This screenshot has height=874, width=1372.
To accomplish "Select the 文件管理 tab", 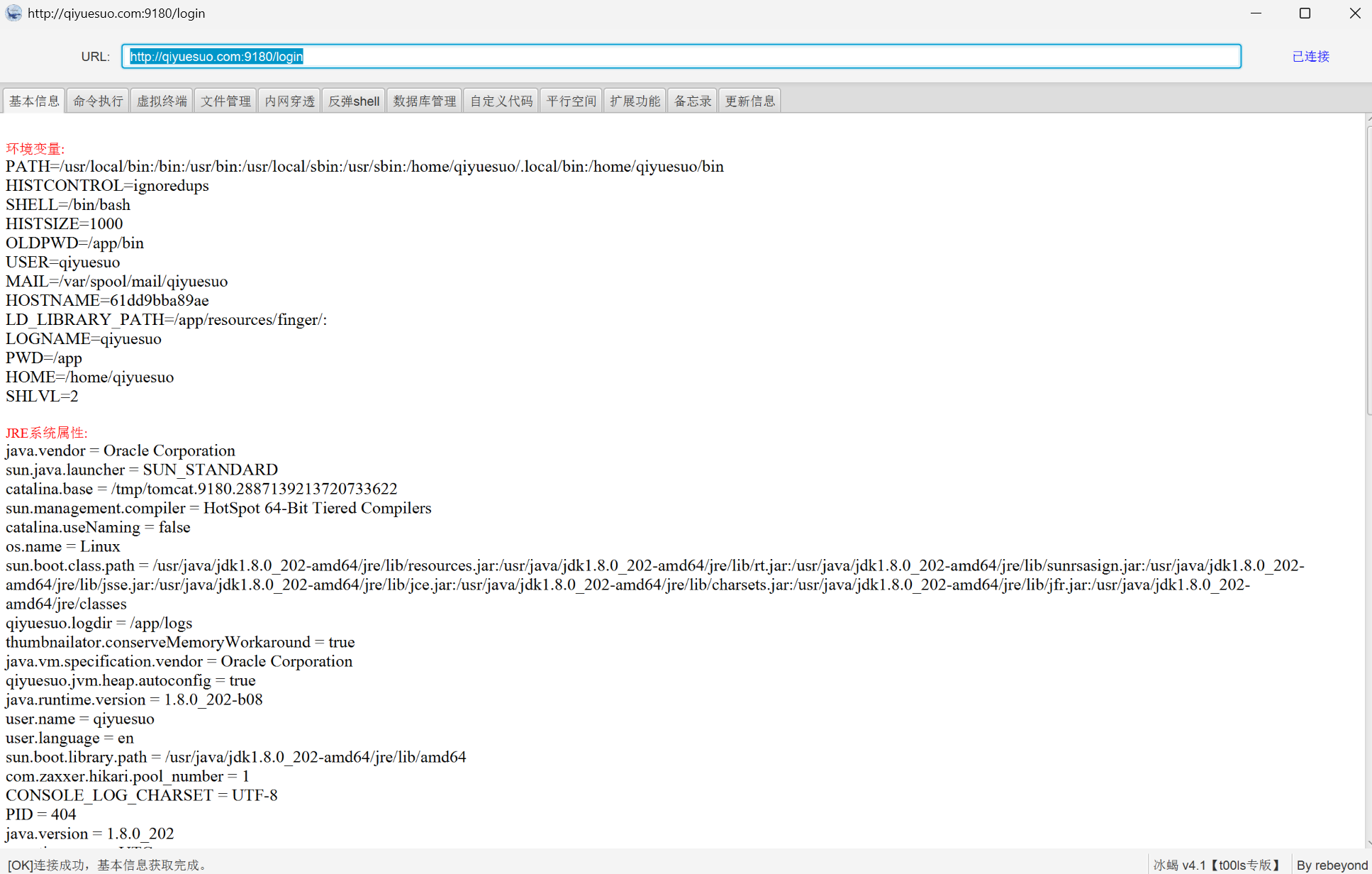I will pos(225,101).
